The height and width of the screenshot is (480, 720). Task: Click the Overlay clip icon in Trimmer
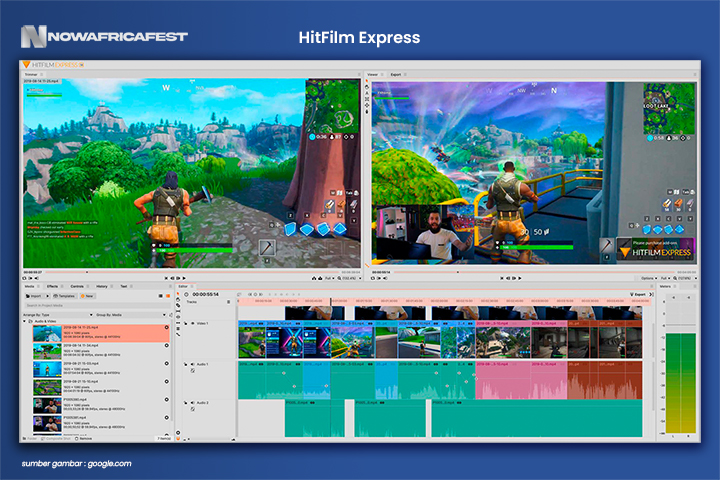pos(320,278)
